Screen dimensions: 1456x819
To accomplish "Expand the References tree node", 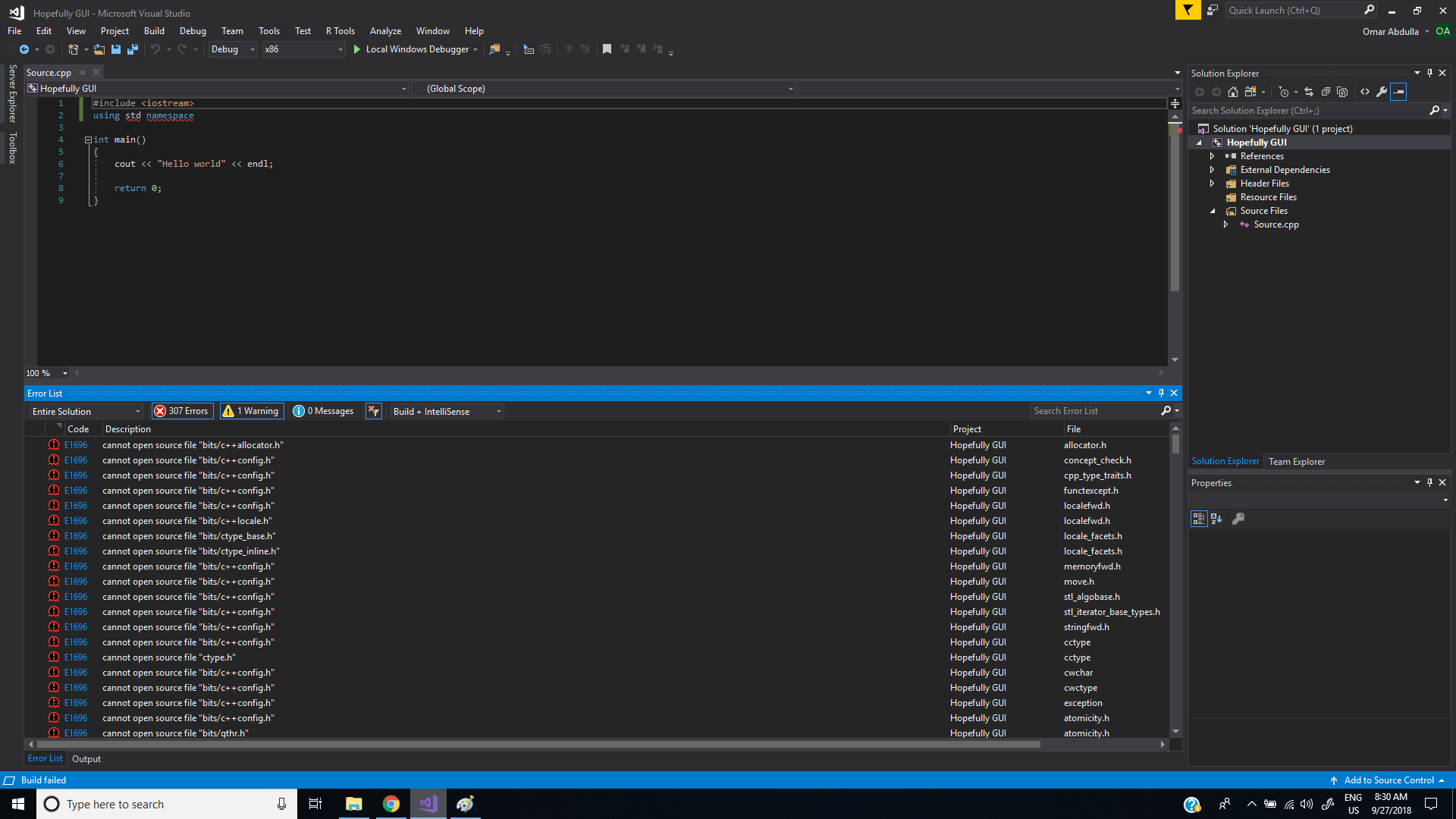I will click(x=1212, y=156).
